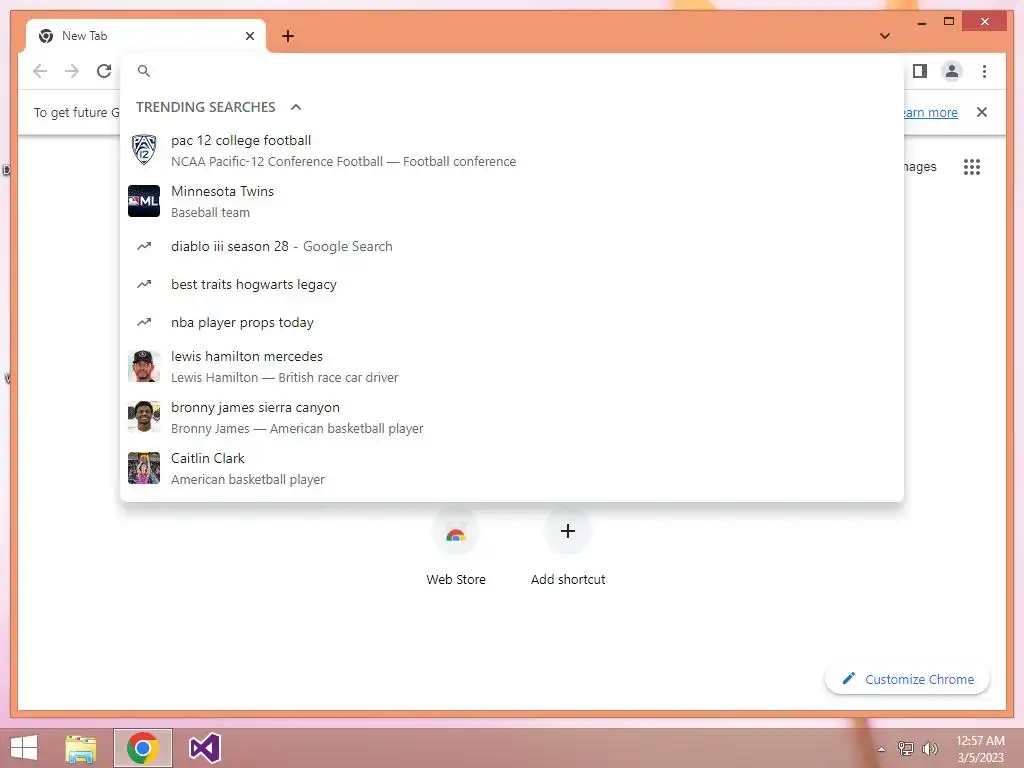Click the back navigation arrow

coord(40,71)
